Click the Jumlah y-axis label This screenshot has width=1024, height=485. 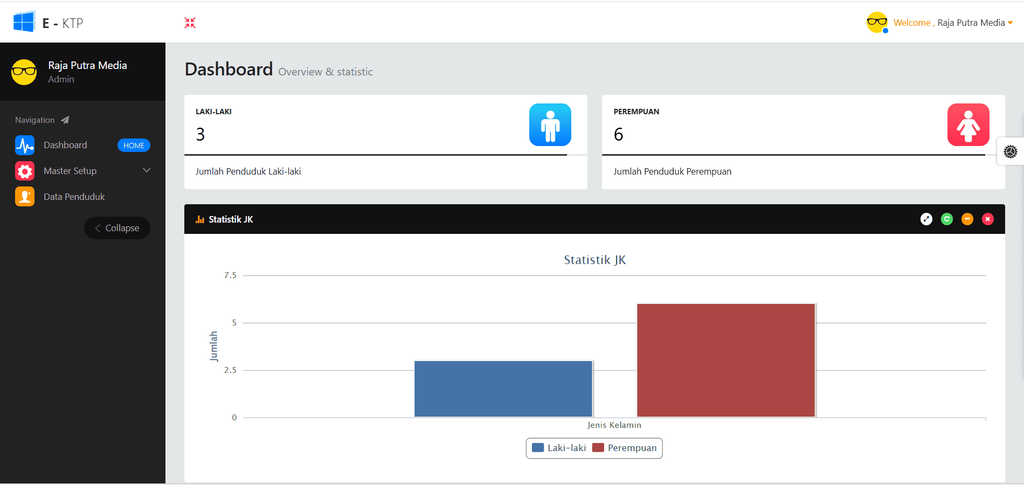tap(214, 346)
